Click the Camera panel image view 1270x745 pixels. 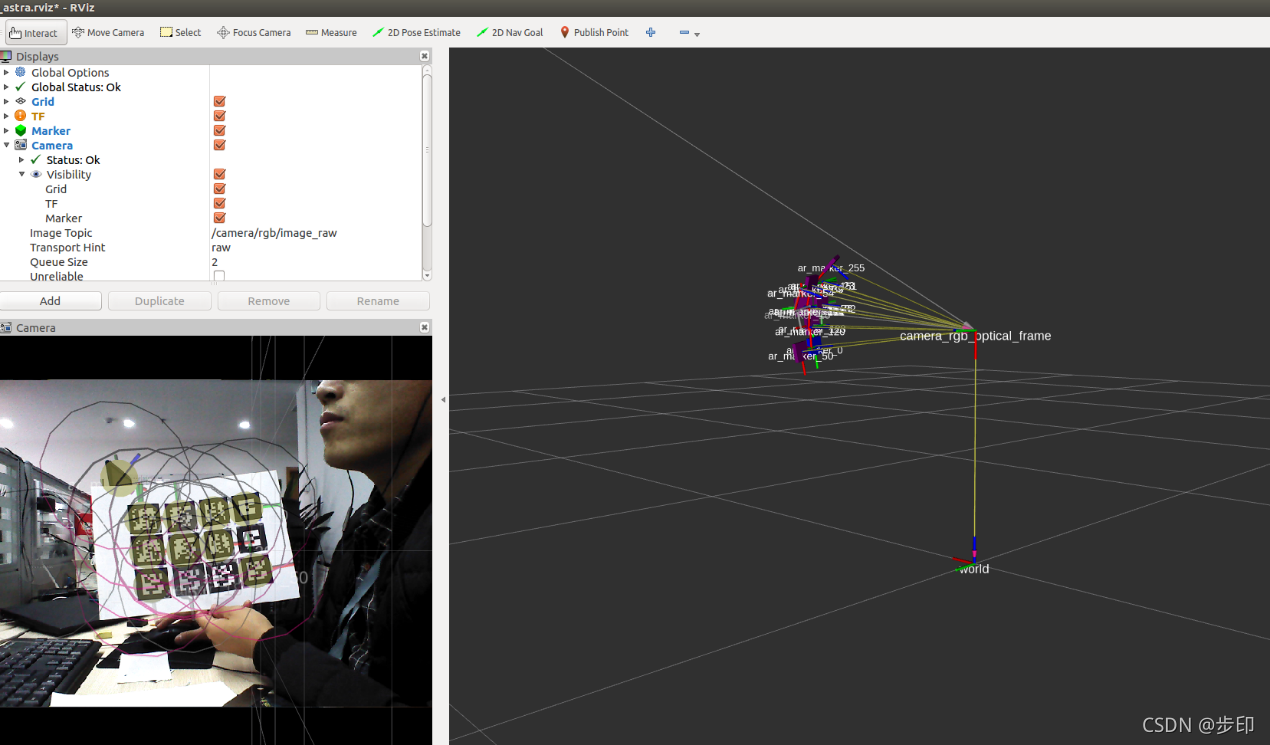tap(216, 540)
